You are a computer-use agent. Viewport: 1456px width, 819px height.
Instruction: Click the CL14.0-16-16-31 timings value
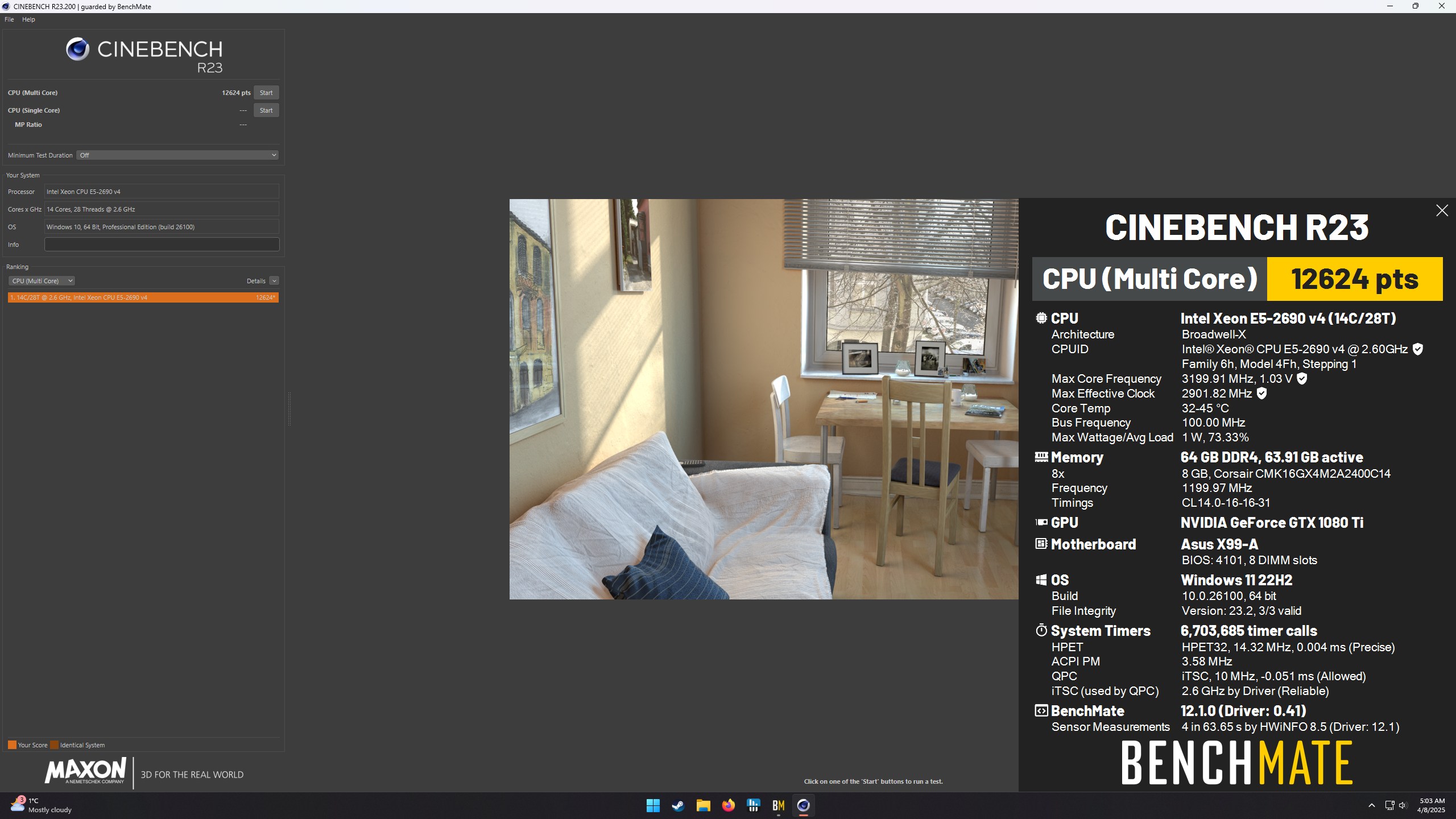(1226, 503)
